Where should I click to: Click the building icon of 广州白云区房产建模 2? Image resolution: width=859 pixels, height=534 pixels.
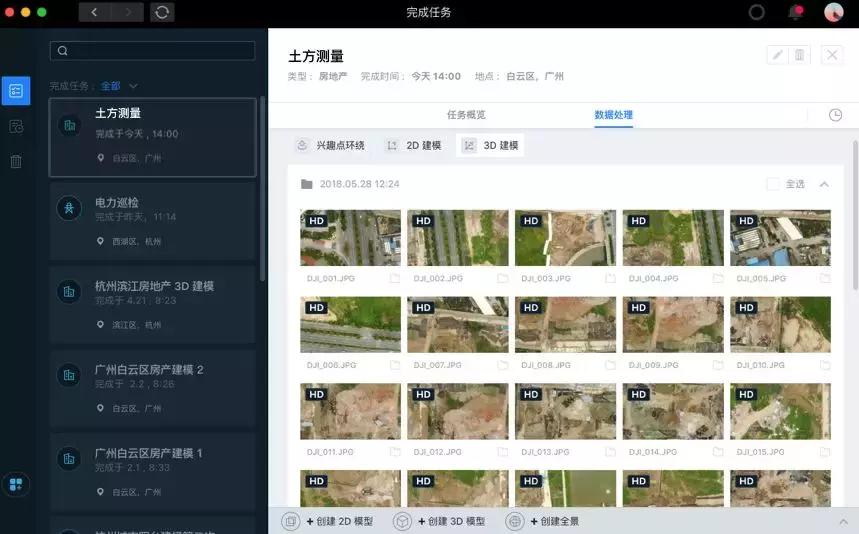pos(70,376)
